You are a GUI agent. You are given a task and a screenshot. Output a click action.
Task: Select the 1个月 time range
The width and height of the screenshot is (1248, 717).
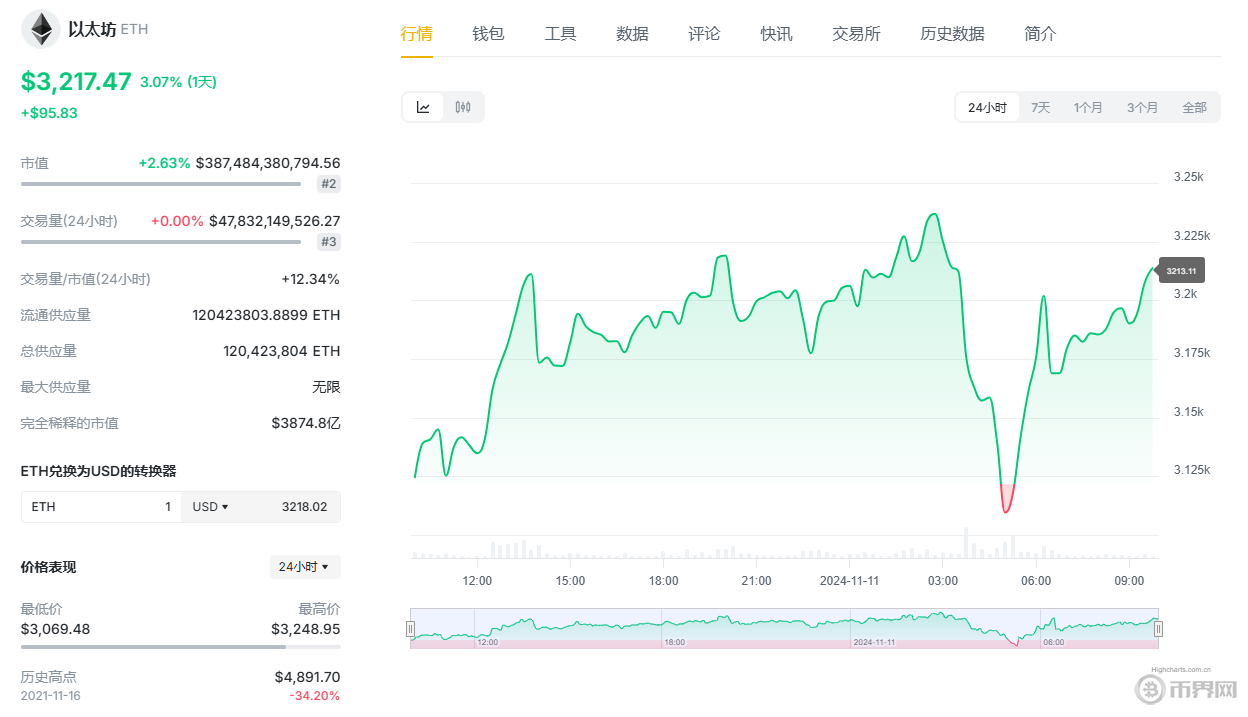click(1088, 108)
